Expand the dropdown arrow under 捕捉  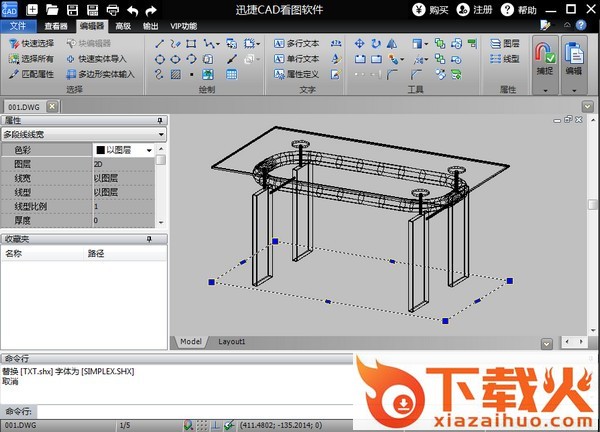point(544,89)
